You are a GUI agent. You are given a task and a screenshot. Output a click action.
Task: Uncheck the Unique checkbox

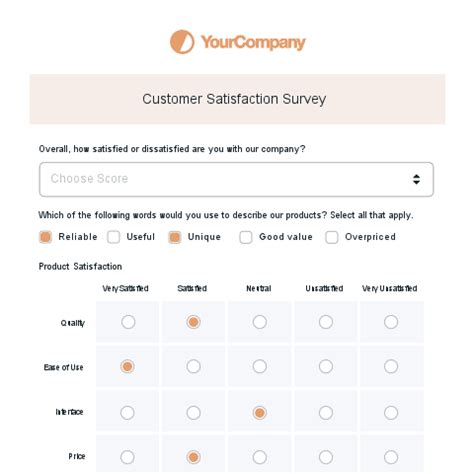[175, 237]
